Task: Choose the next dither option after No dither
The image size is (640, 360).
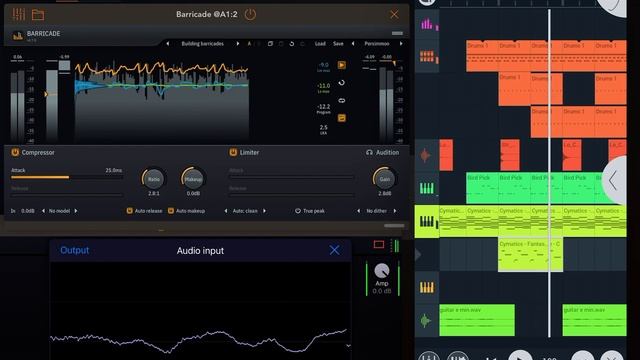Action: [x=395, y=211]
